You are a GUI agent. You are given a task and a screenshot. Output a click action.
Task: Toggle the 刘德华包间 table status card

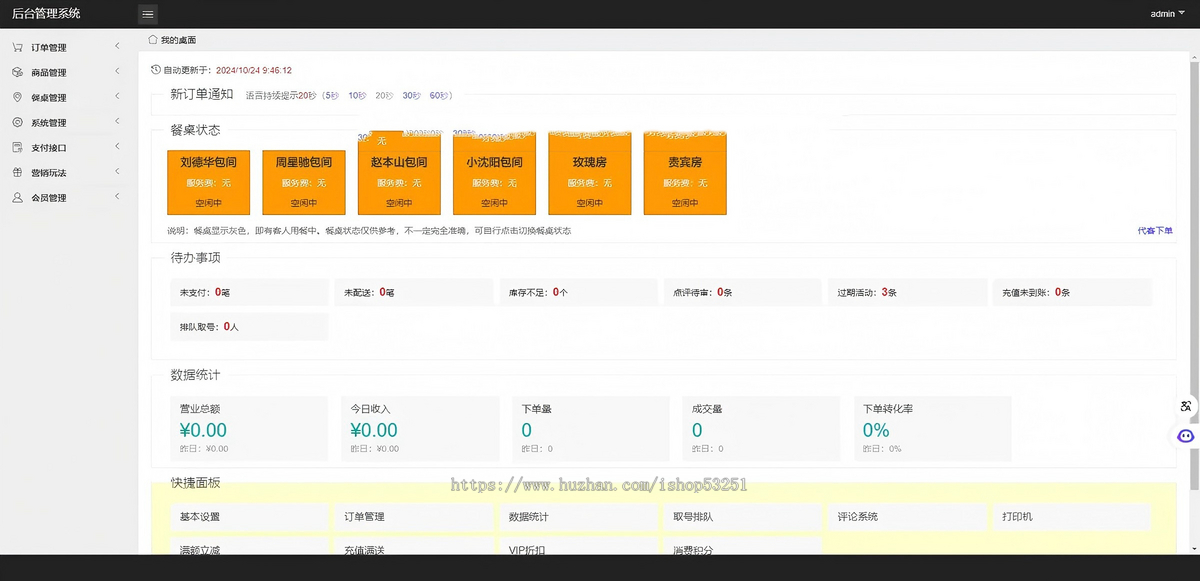[208, 181]
